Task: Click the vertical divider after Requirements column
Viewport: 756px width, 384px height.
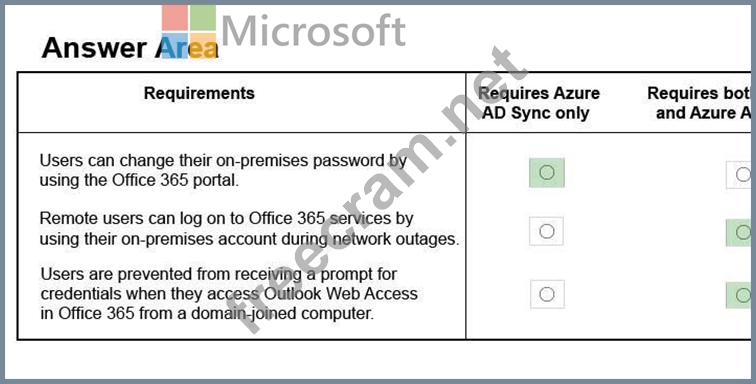Action: point(466,206)
